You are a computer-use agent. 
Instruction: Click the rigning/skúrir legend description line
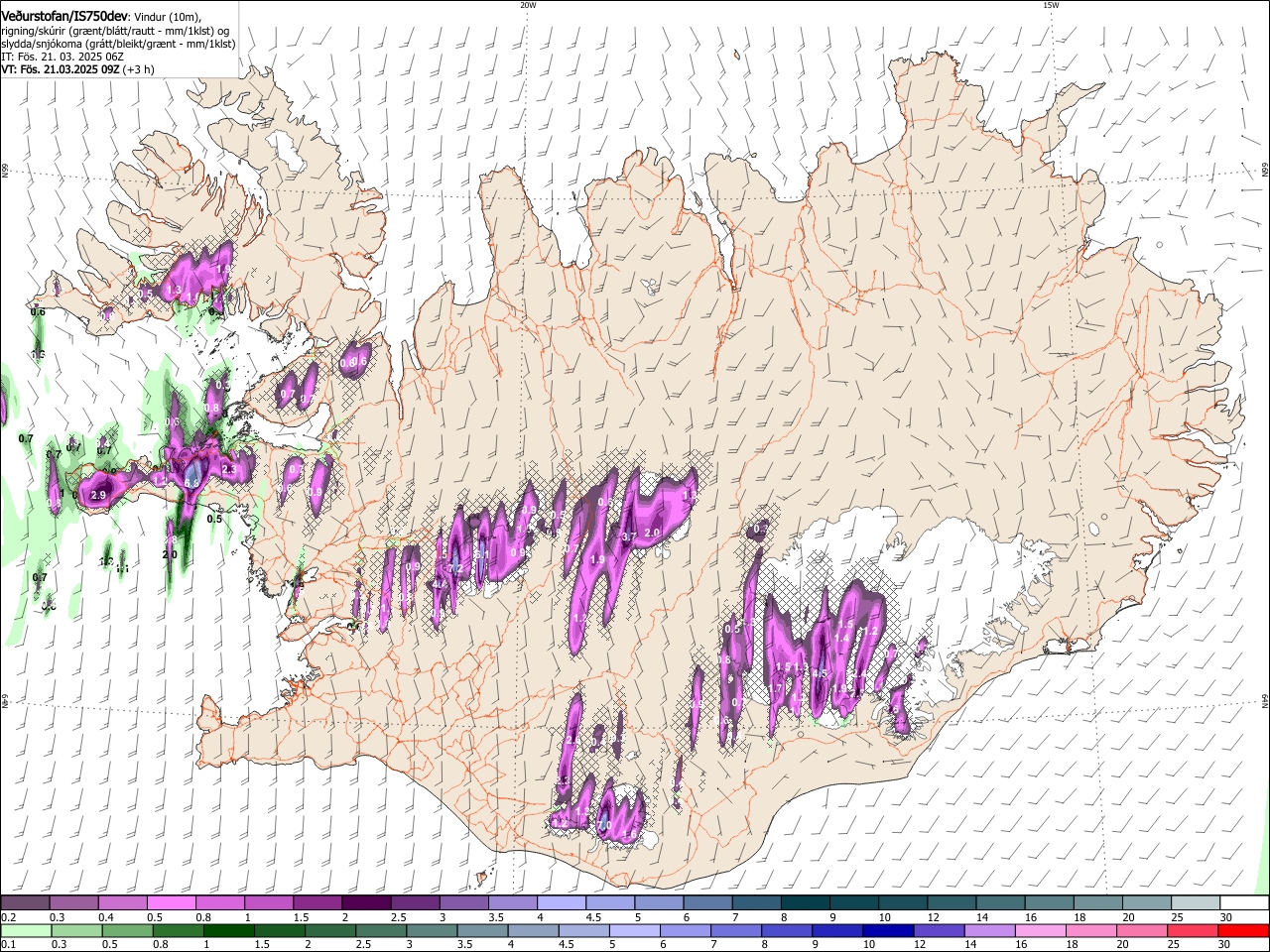click(115, 30)
